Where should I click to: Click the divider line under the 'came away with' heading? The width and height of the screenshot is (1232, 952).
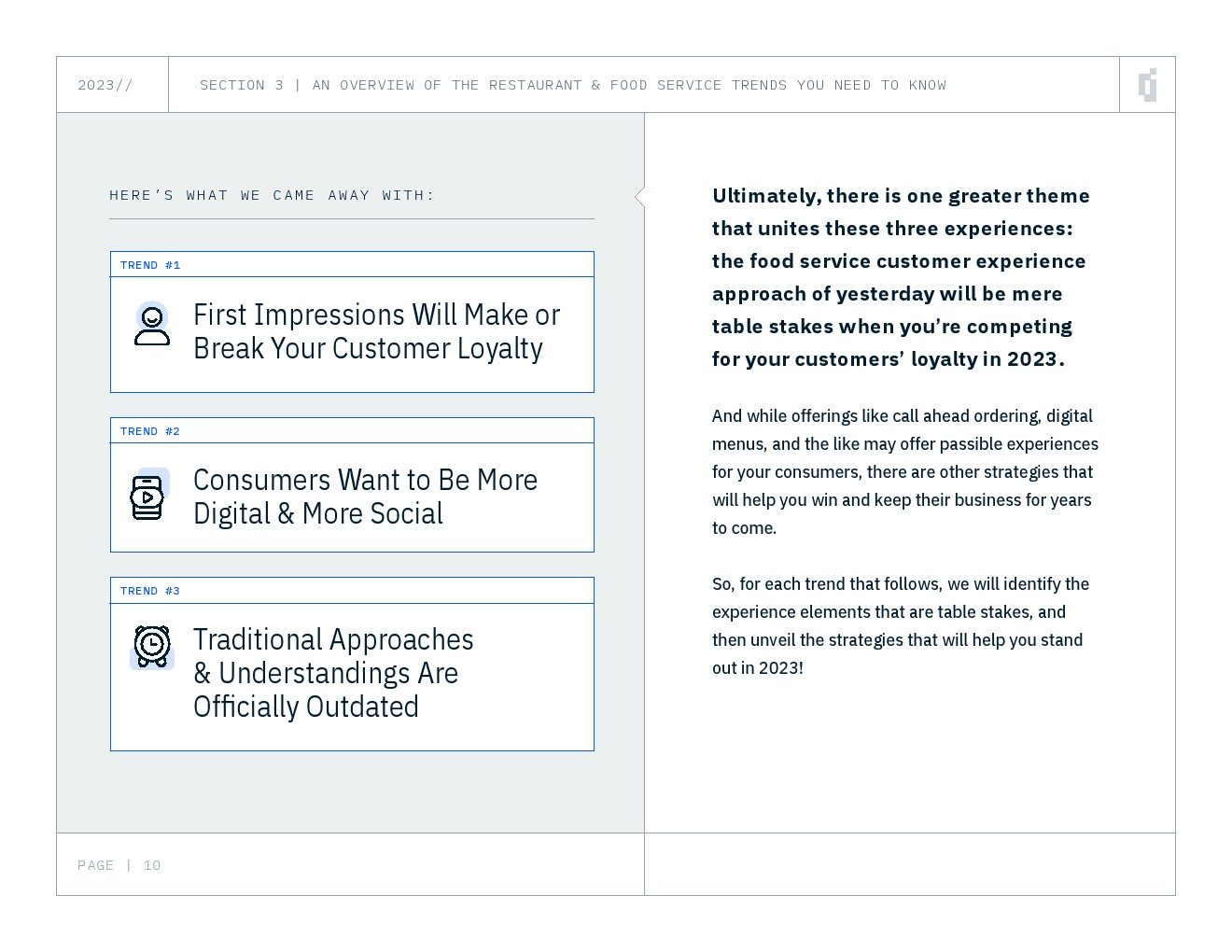(351, 219)
